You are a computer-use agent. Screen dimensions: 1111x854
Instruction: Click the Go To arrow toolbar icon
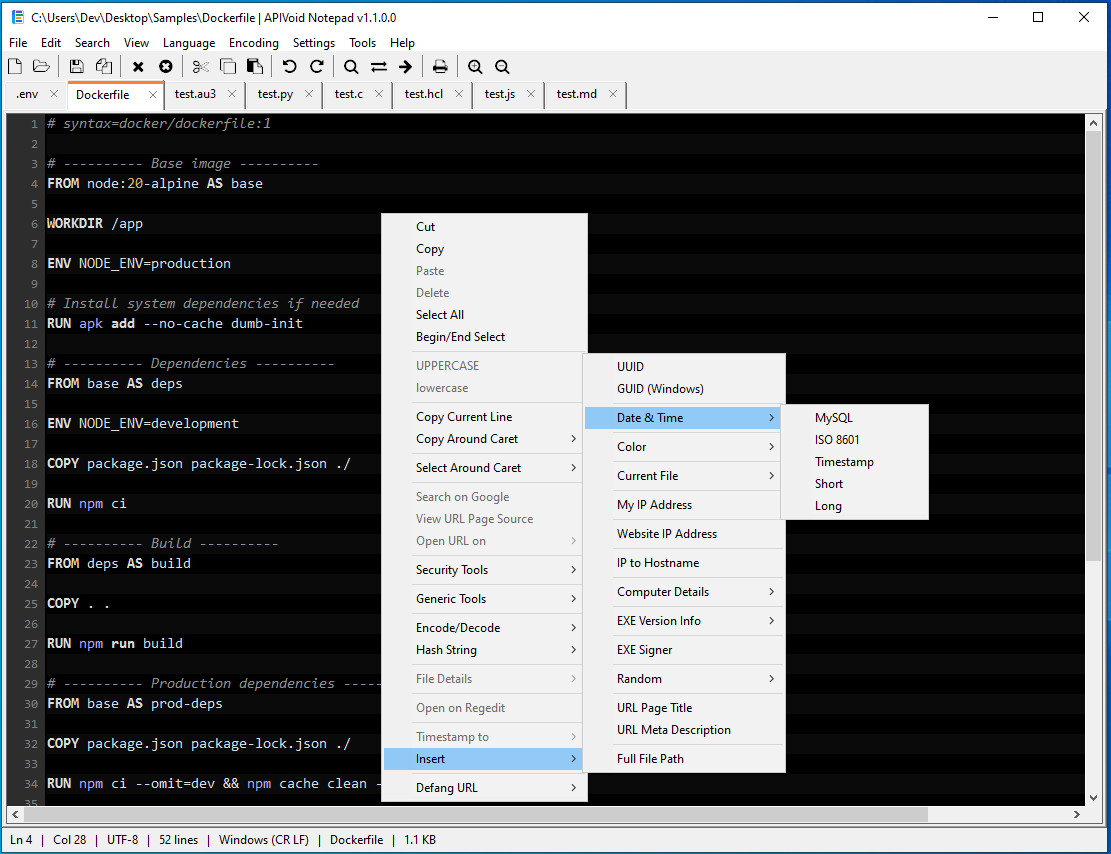pos(405,67)
